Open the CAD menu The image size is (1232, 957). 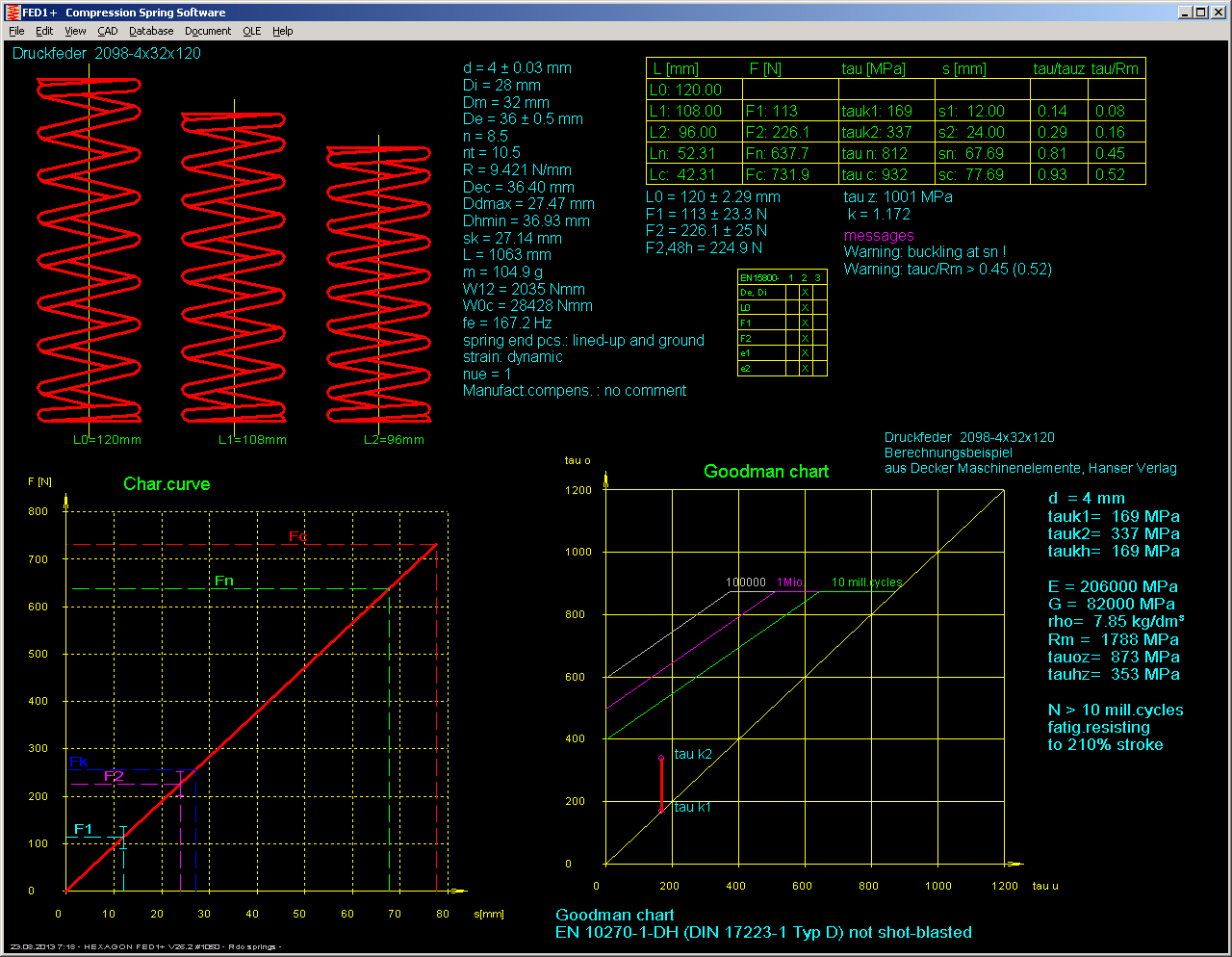[107, 31]
